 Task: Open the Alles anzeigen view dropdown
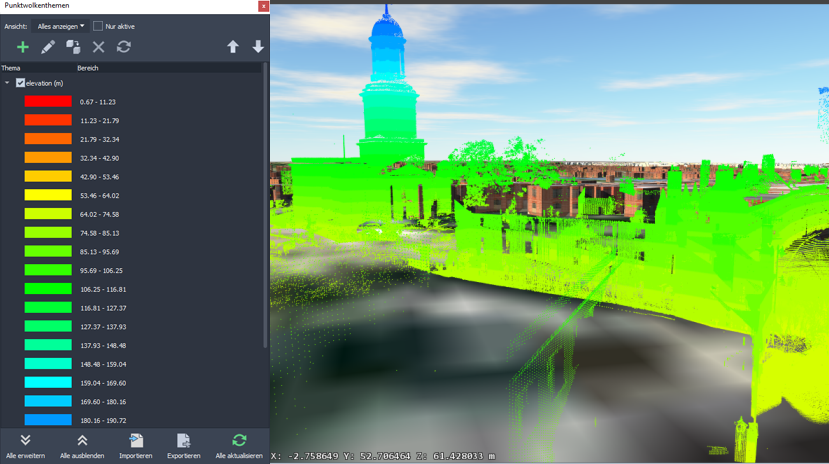click(60, 26)
